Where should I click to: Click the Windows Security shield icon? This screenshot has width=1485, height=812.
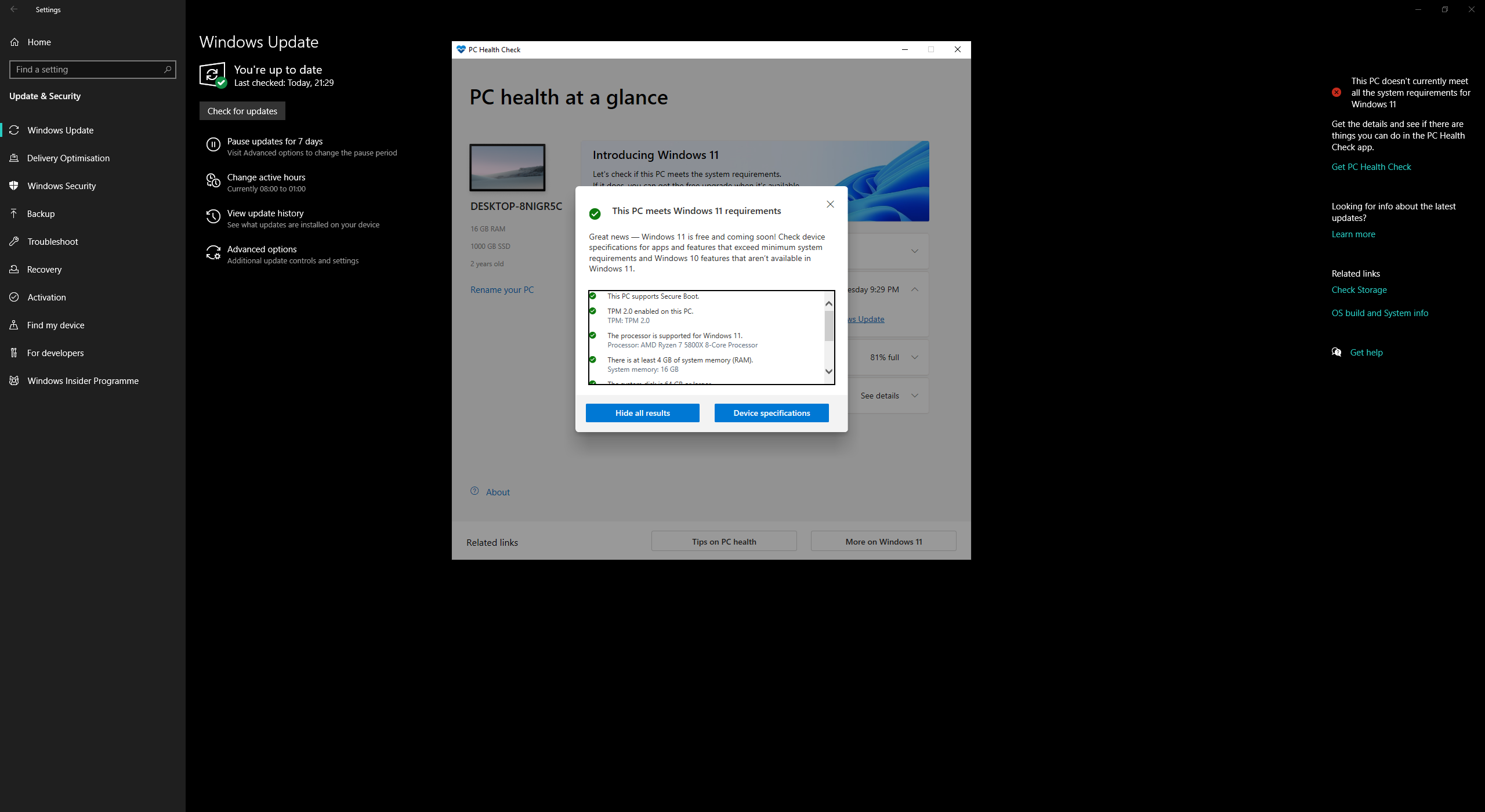point(15,186)
